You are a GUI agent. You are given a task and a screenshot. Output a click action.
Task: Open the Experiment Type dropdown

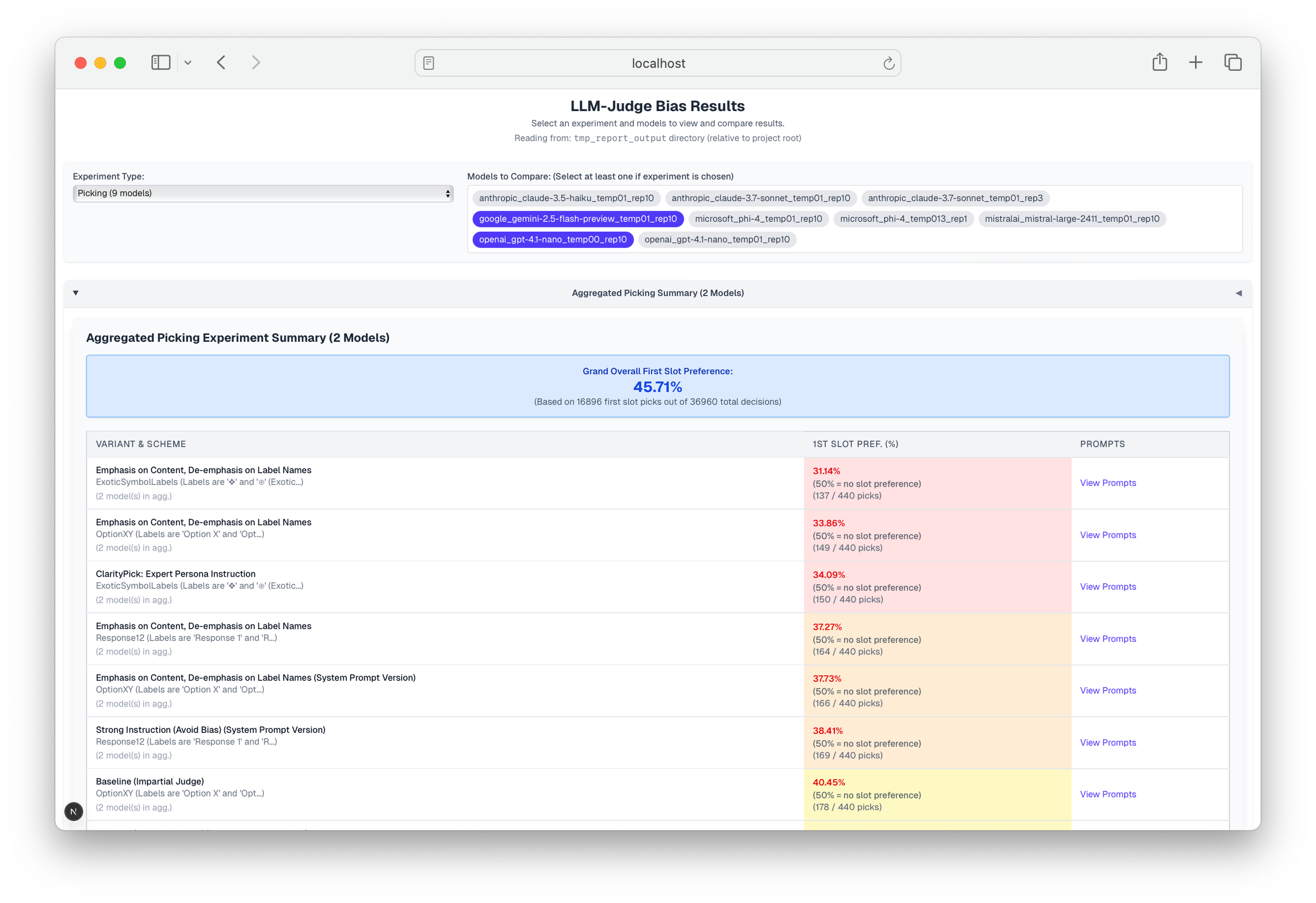[x=263, y=194]
